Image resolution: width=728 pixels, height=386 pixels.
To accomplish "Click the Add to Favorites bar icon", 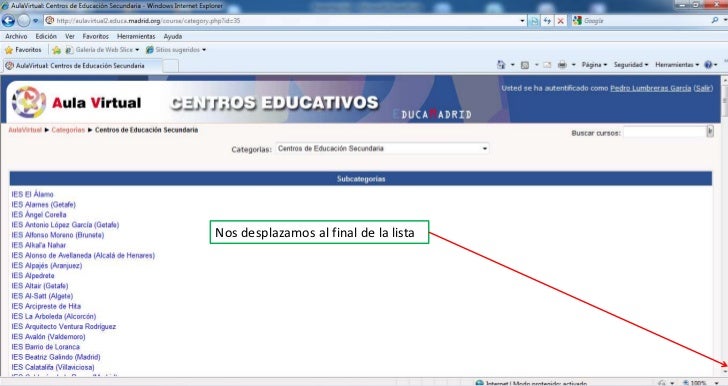I will tap(57, 50).
